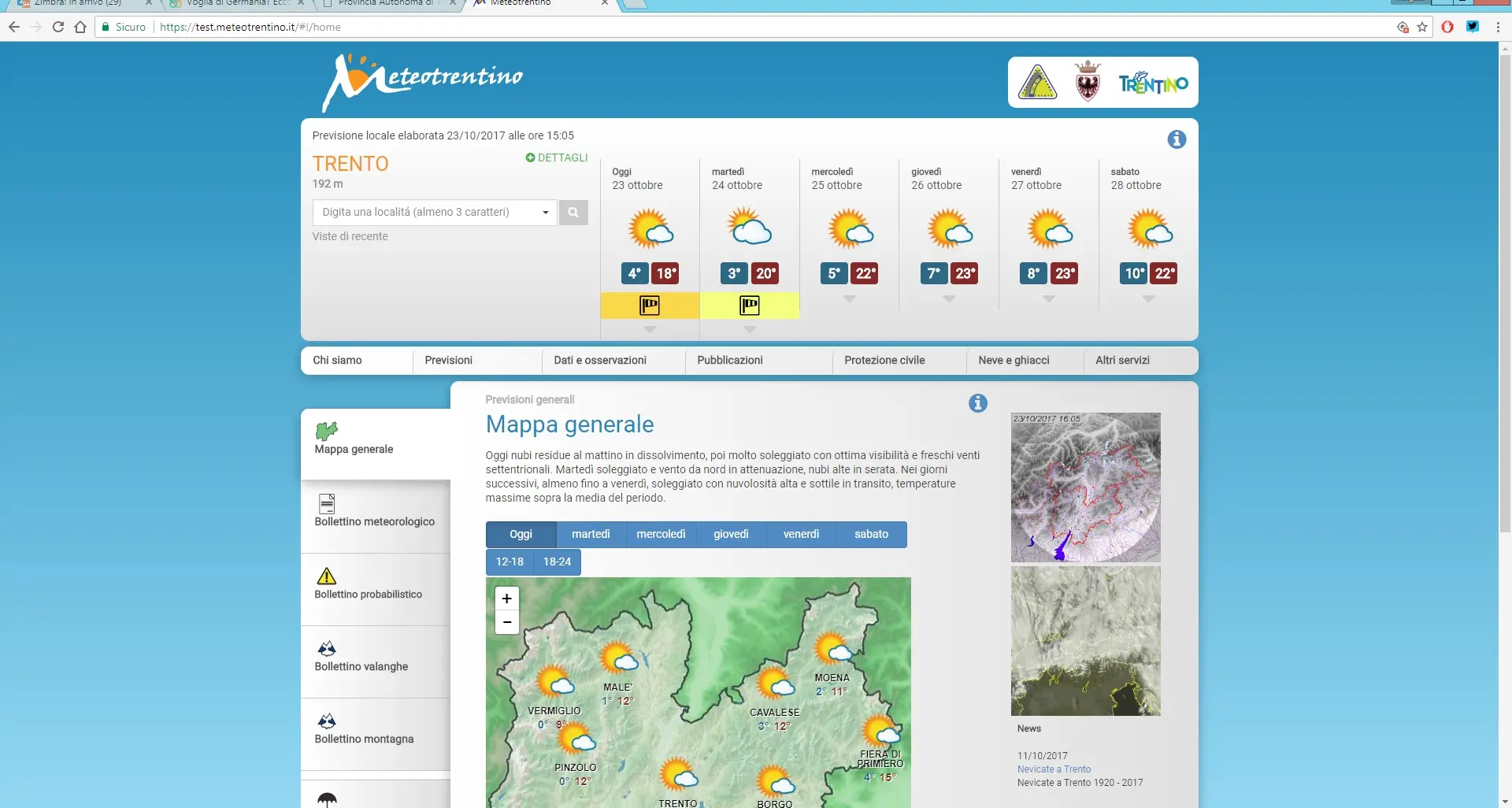Expand details arrow under Oggi forecast
Screen dimensions: 1512x808
pos(650,330)
